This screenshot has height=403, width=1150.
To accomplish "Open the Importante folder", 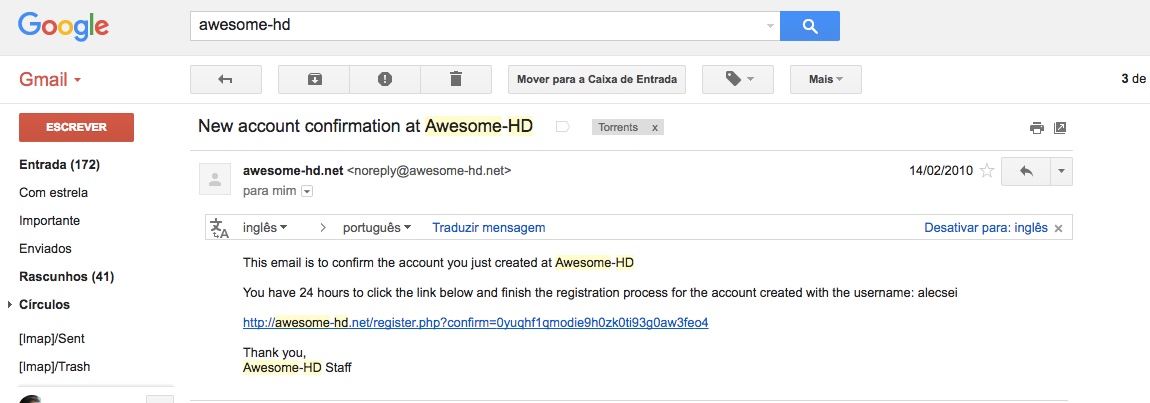I will [50, 220].
